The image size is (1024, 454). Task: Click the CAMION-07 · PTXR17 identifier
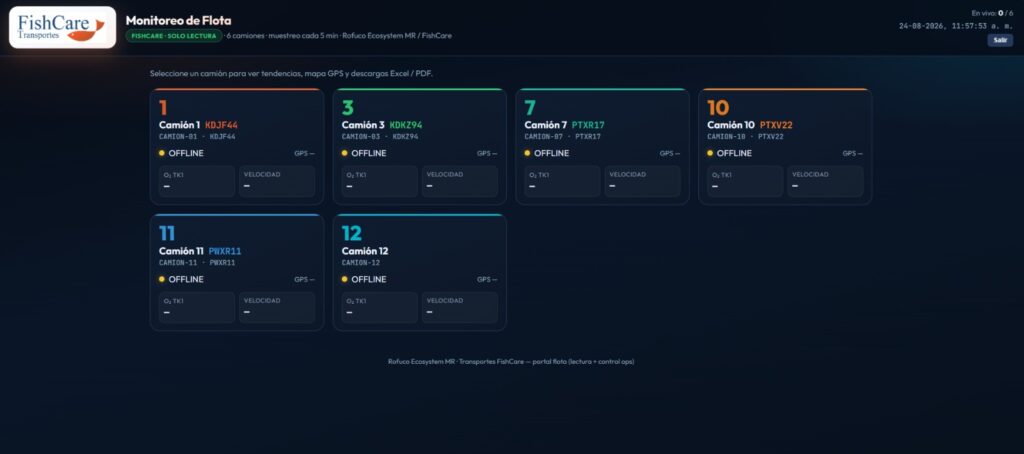pos(563,137)
